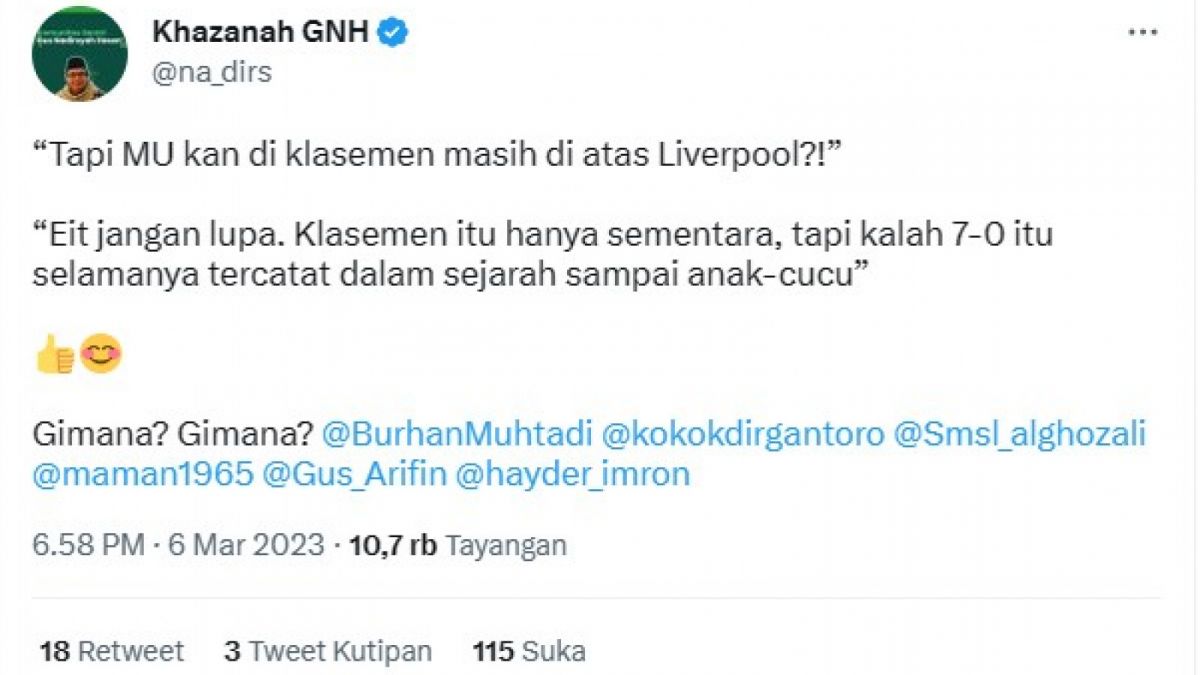View the 10,7 rb Tayangan count

pyautogui.click(x=455, y=545)
